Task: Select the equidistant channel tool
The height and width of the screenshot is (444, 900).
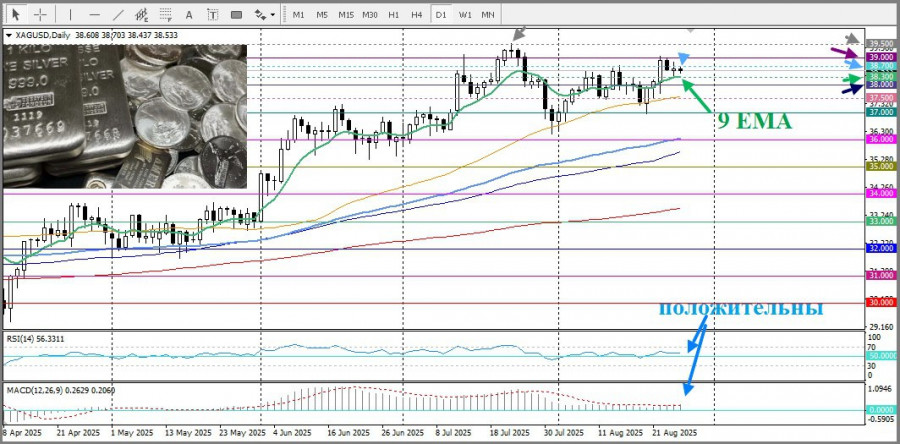Action: (x=142, y=14)
